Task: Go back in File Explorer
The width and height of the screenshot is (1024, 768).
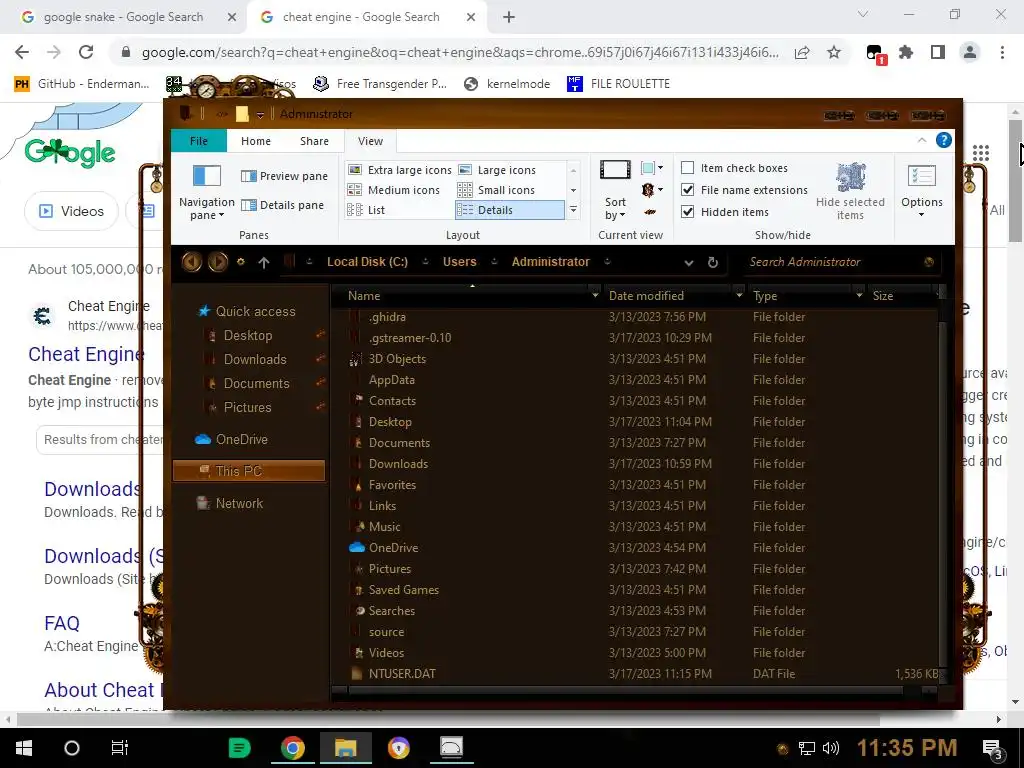Action: 191,262
